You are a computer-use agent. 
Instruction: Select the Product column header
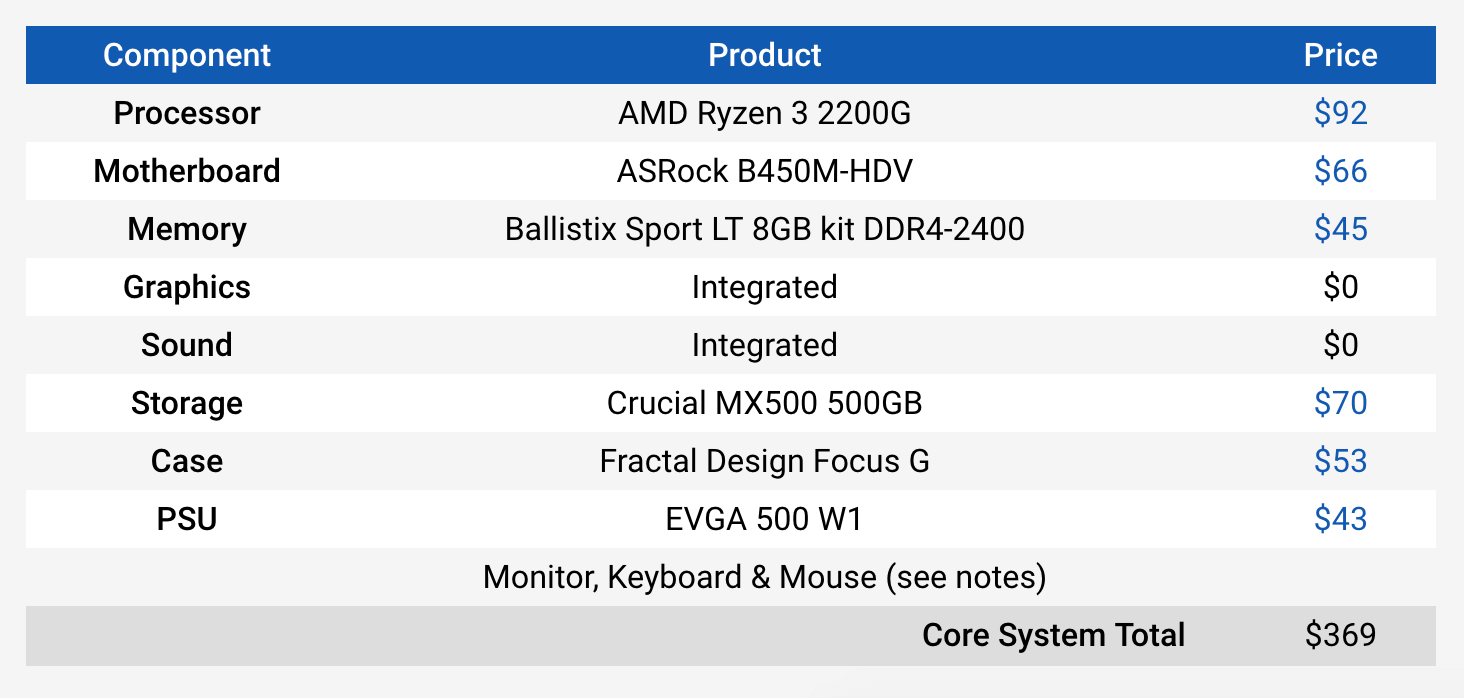tap(764, 55)
